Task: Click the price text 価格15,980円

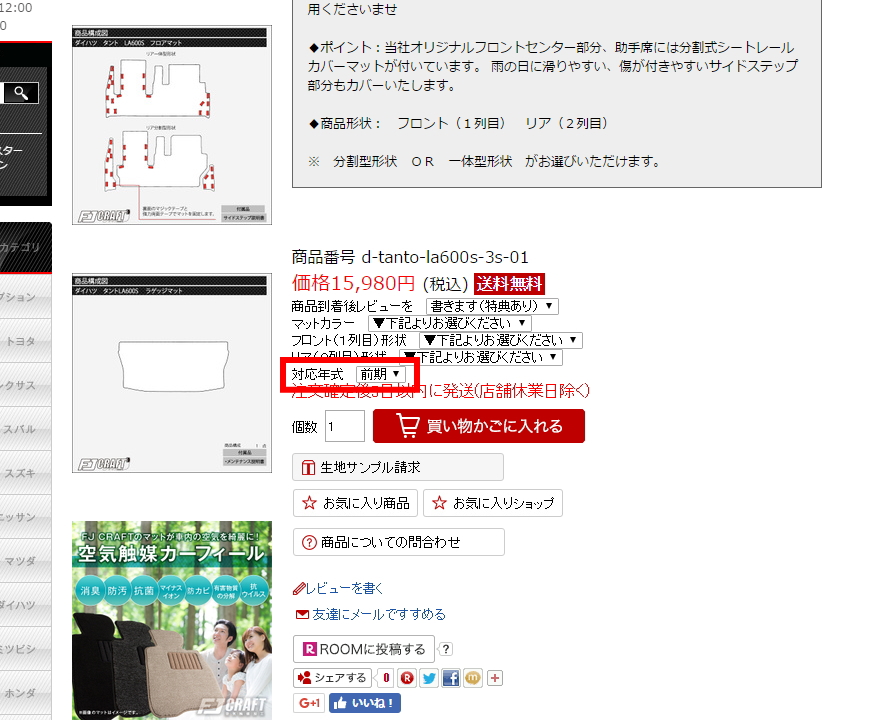Action: coord(353,283)
